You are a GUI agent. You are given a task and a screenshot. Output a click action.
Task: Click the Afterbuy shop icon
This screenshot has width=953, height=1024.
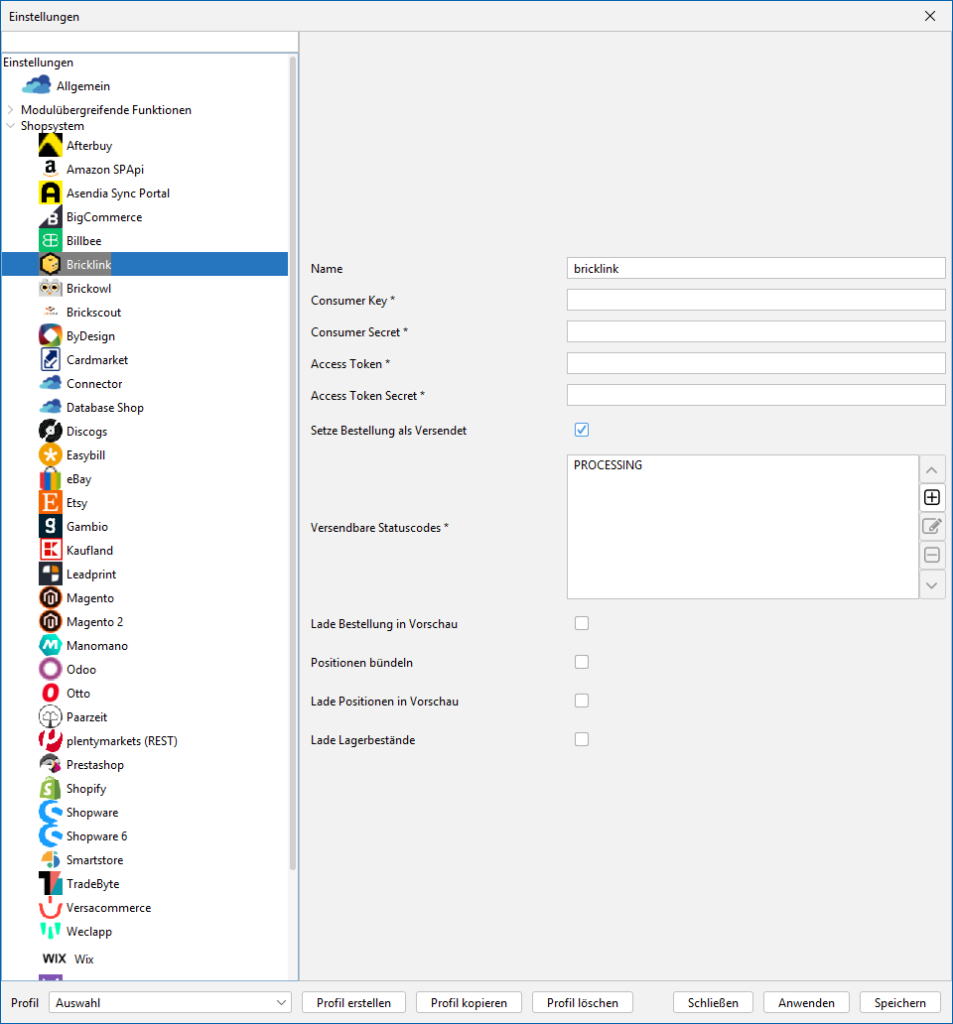coord(50,146)
